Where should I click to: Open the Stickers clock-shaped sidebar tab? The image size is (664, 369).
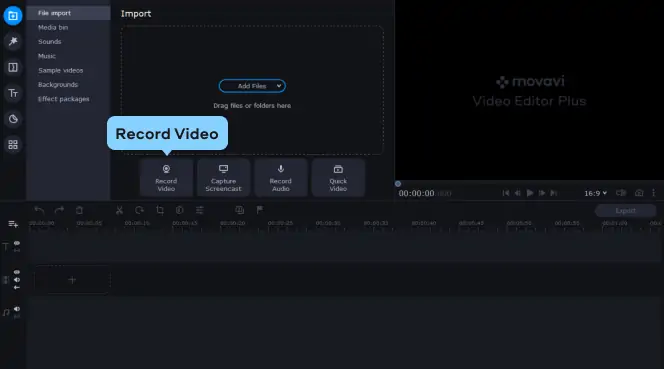(x=13, y=119)
